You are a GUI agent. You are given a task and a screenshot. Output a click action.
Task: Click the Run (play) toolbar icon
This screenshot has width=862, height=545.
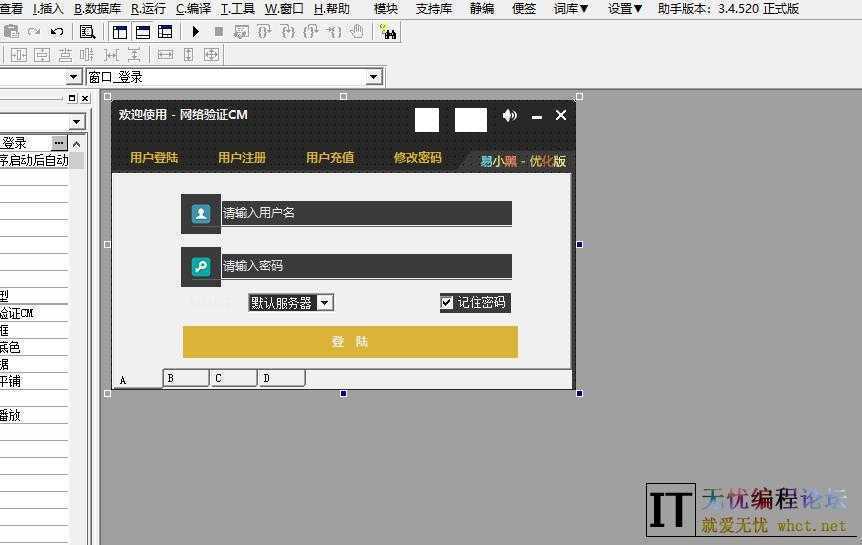coord(196,32)
